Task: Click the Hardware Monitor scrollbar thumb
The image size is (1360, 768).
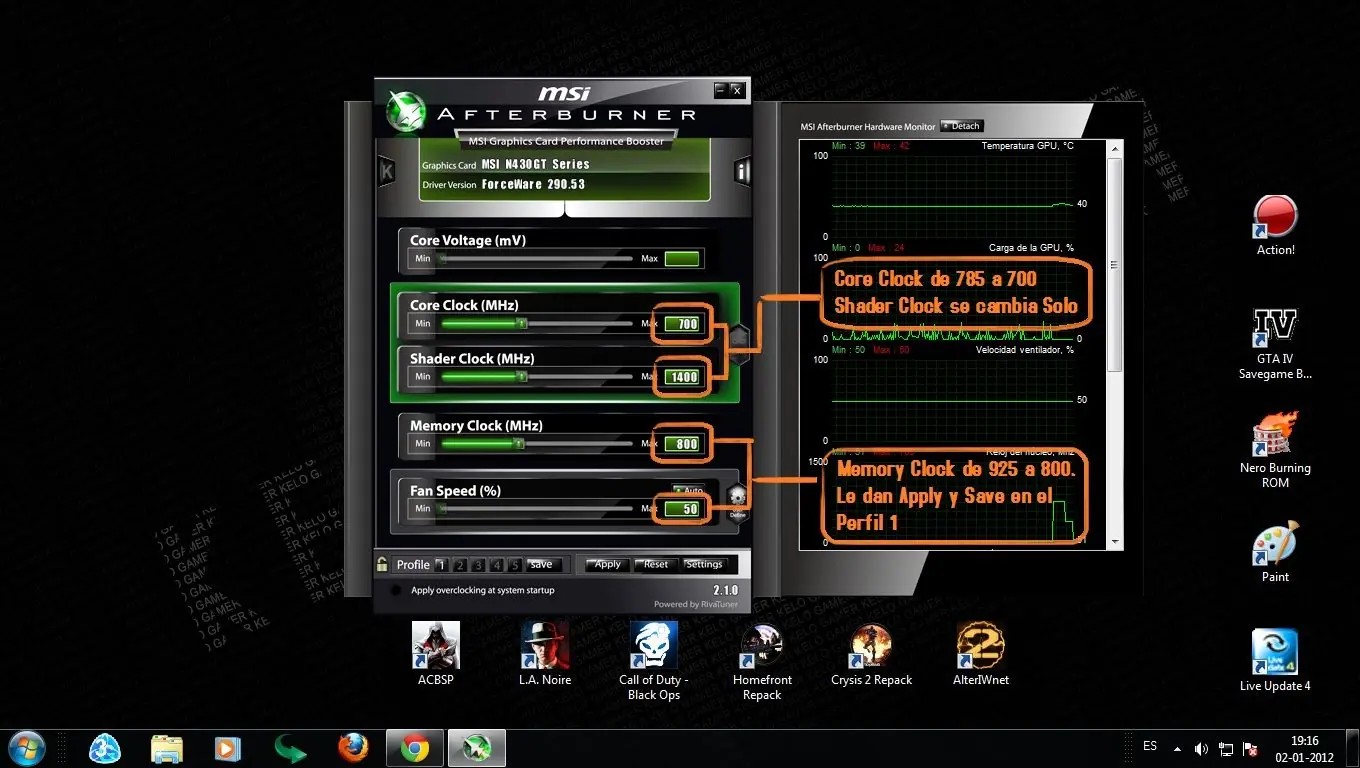Action: (x=1114, y=265)
